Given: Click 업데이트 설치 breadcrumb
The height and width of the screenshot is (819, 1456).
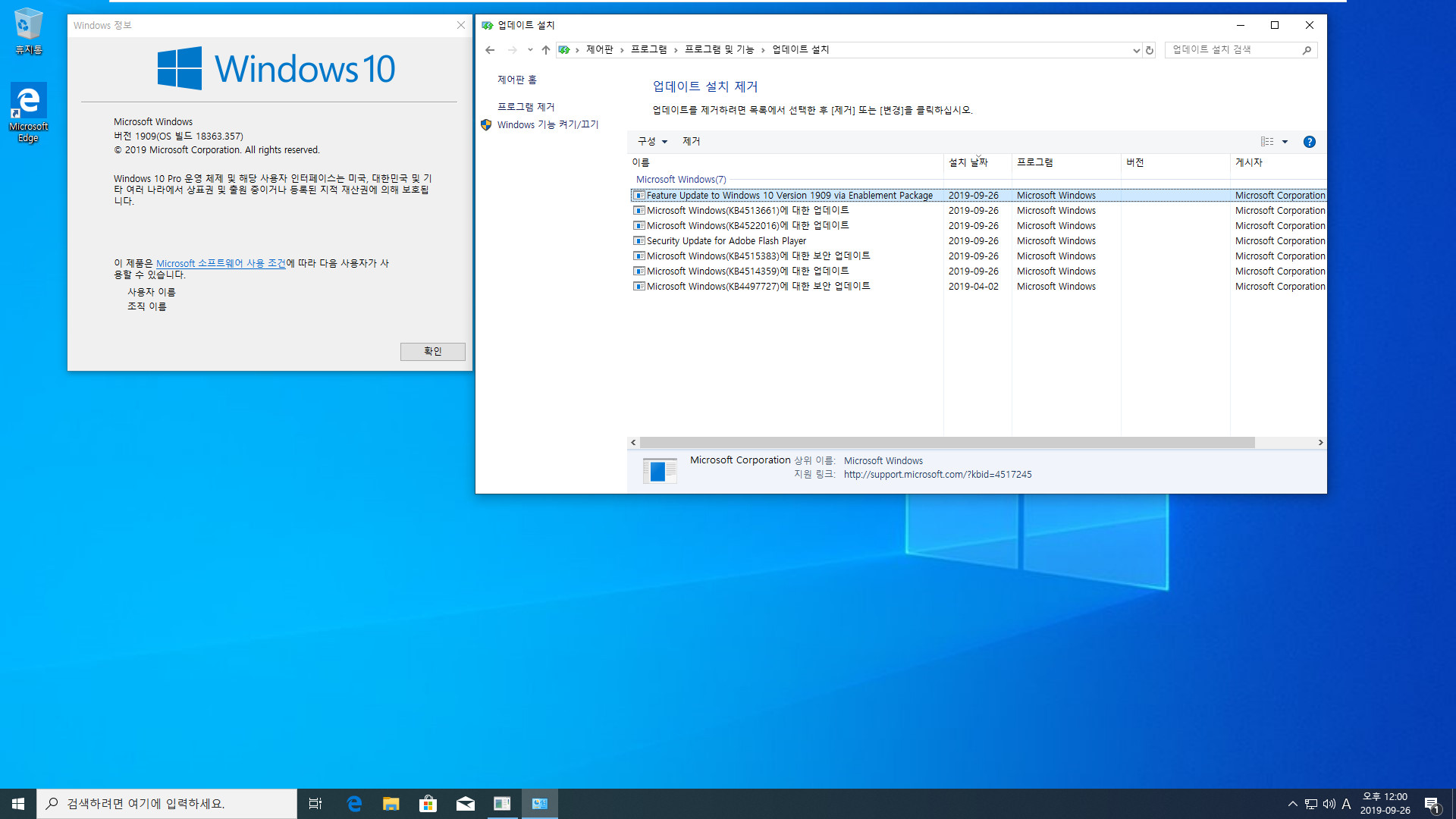Looking at the screenshot, I should pos(801,50).
